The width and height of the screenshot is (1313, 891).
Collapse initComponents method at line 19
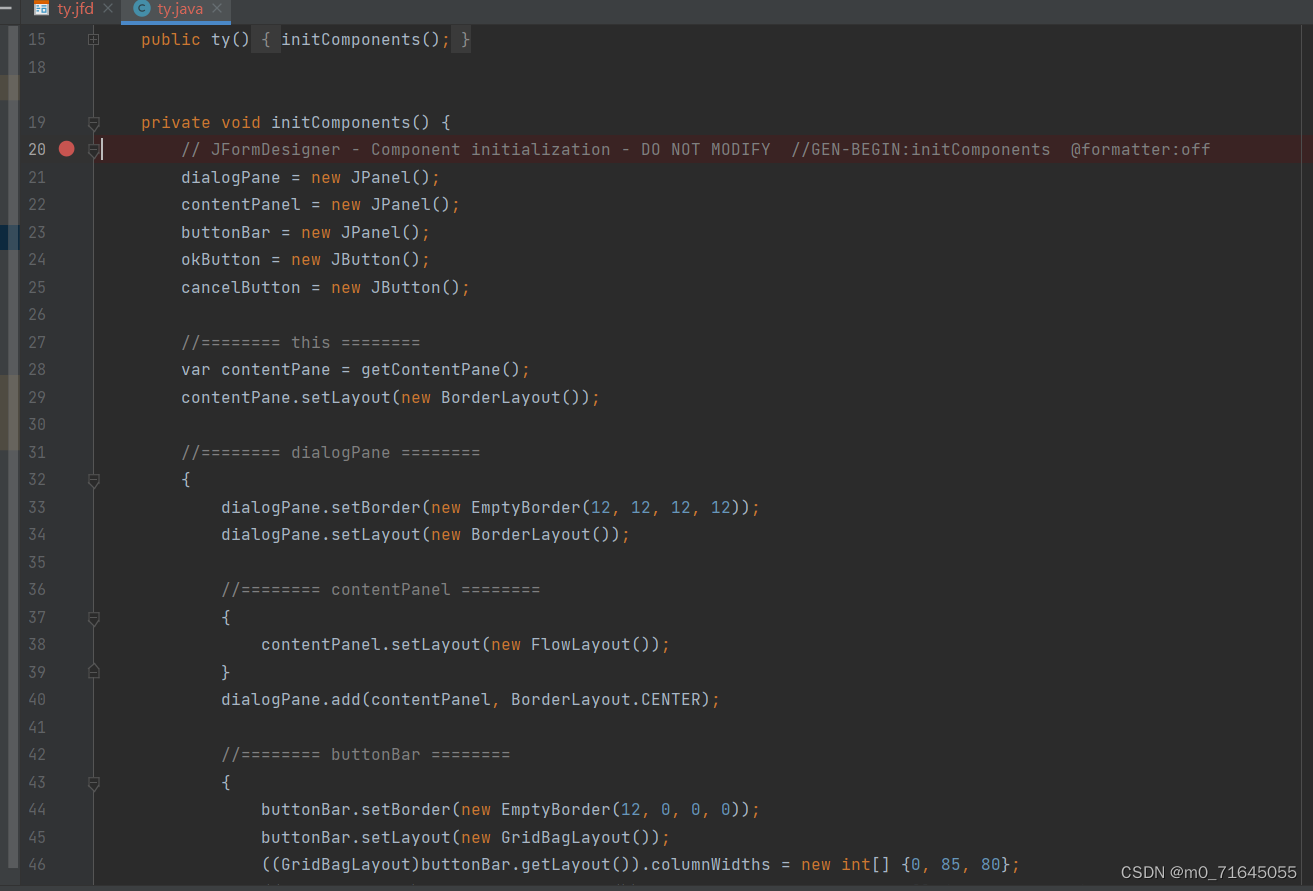[x=93, y=122]
